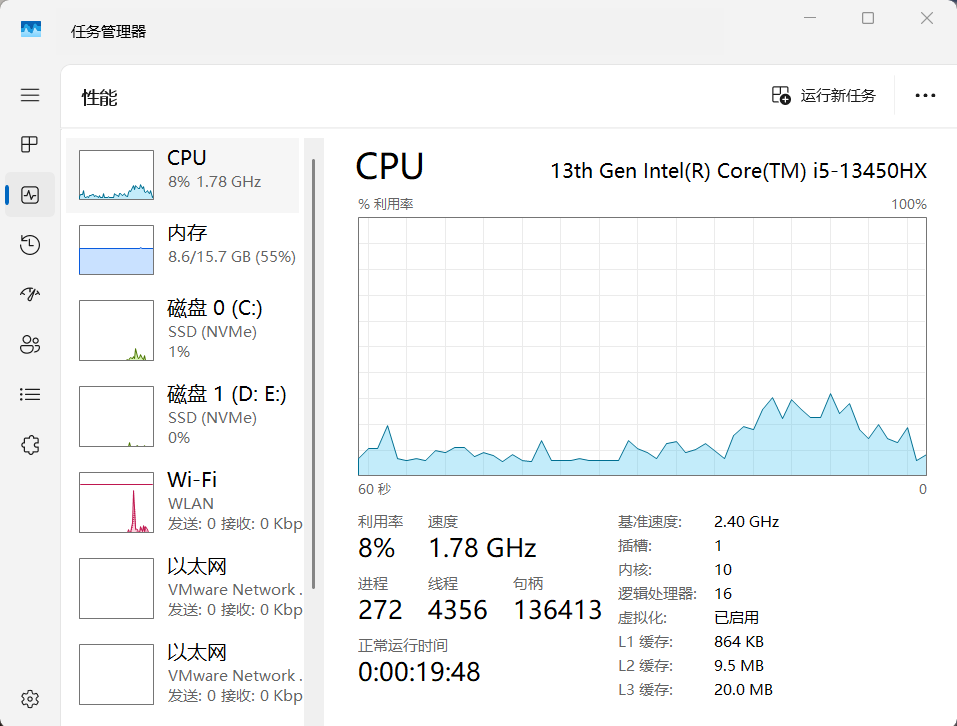Open the Services puzzle icon

tap(30, 445)
